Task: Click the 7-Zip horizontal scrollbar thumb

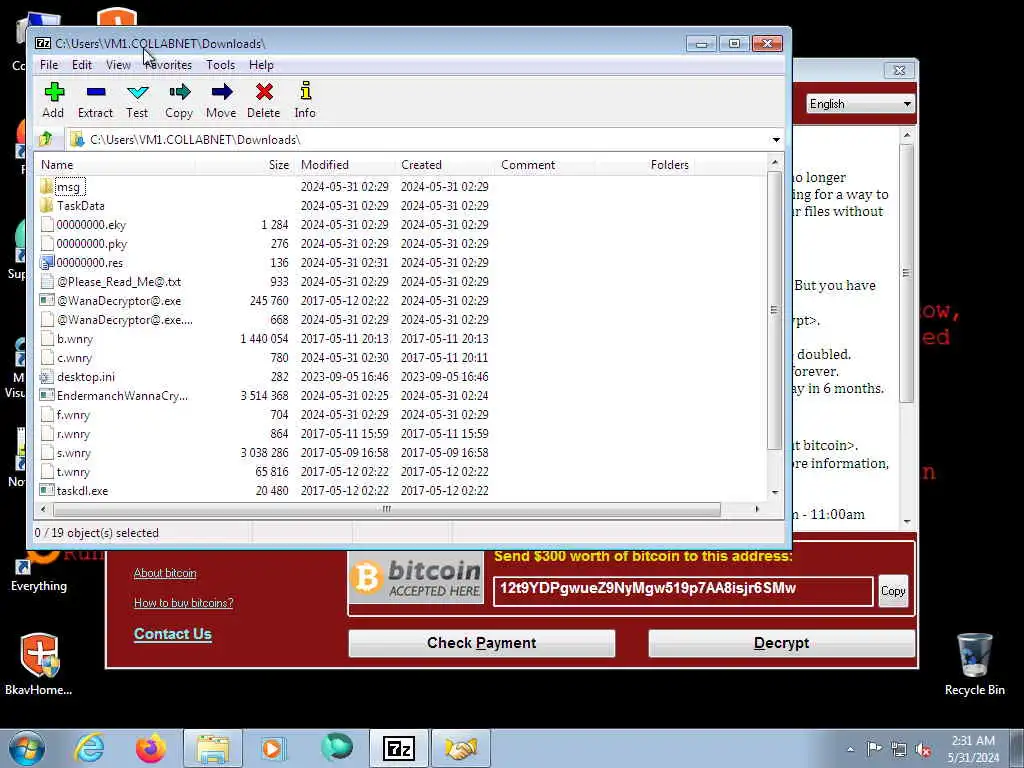Action: tap(387, 509)
